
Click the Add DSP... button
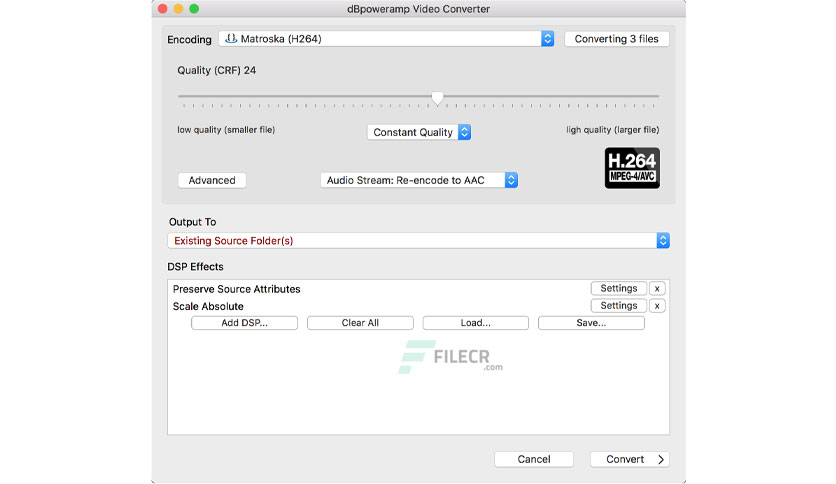[x=244, y=323]
